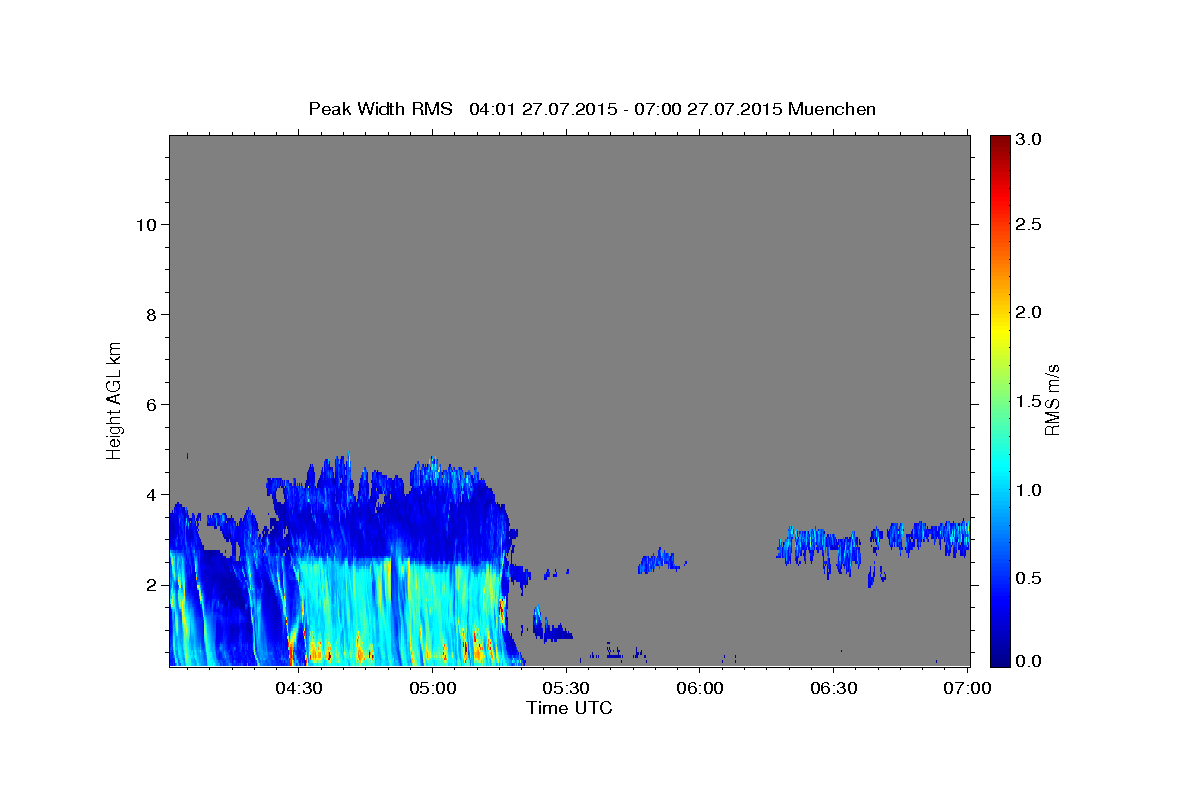Image resolution: width=1200 pixels, height=800 pixels.
Task: Click the 04:30 time tick label
Action: point(298,688)
